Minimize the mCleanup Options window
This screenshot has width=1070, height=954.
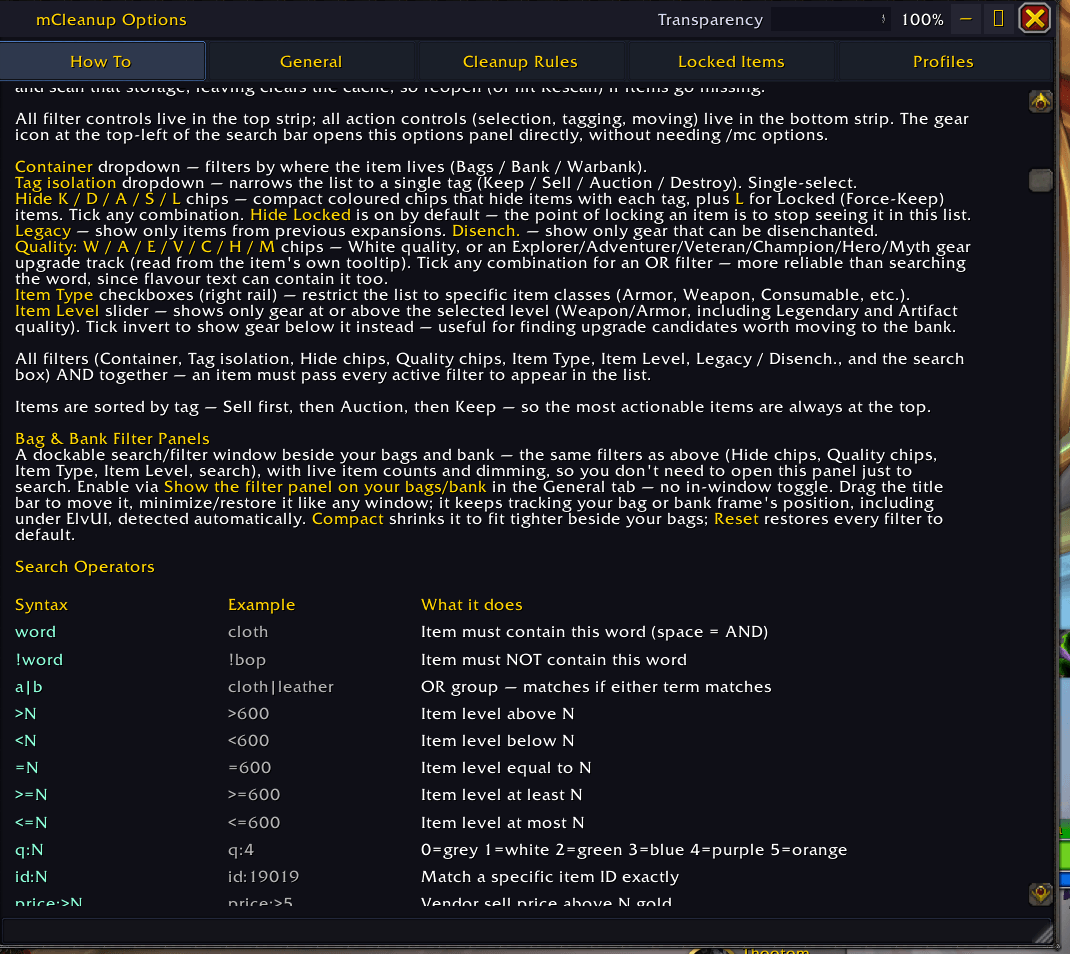965,19
